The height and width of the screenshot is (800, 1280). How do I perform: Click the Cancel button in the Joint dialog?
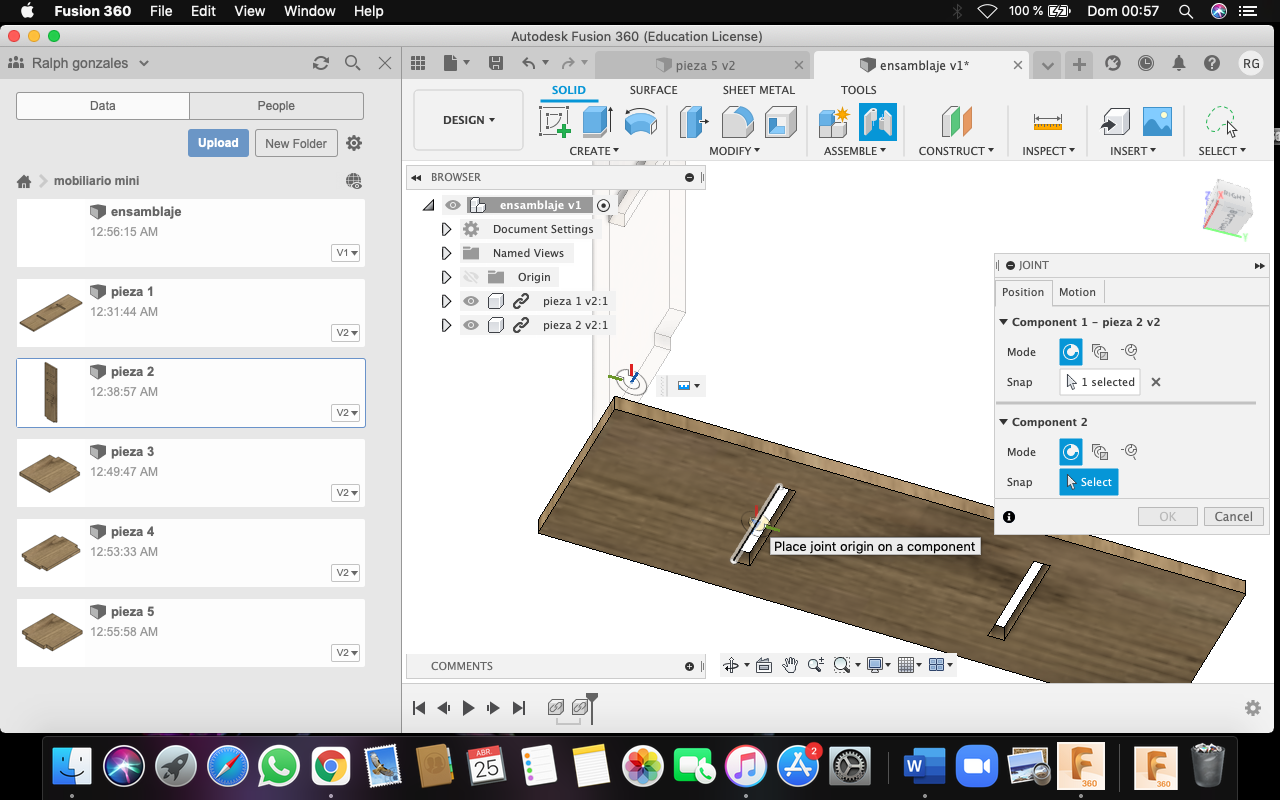point(1233,516)
